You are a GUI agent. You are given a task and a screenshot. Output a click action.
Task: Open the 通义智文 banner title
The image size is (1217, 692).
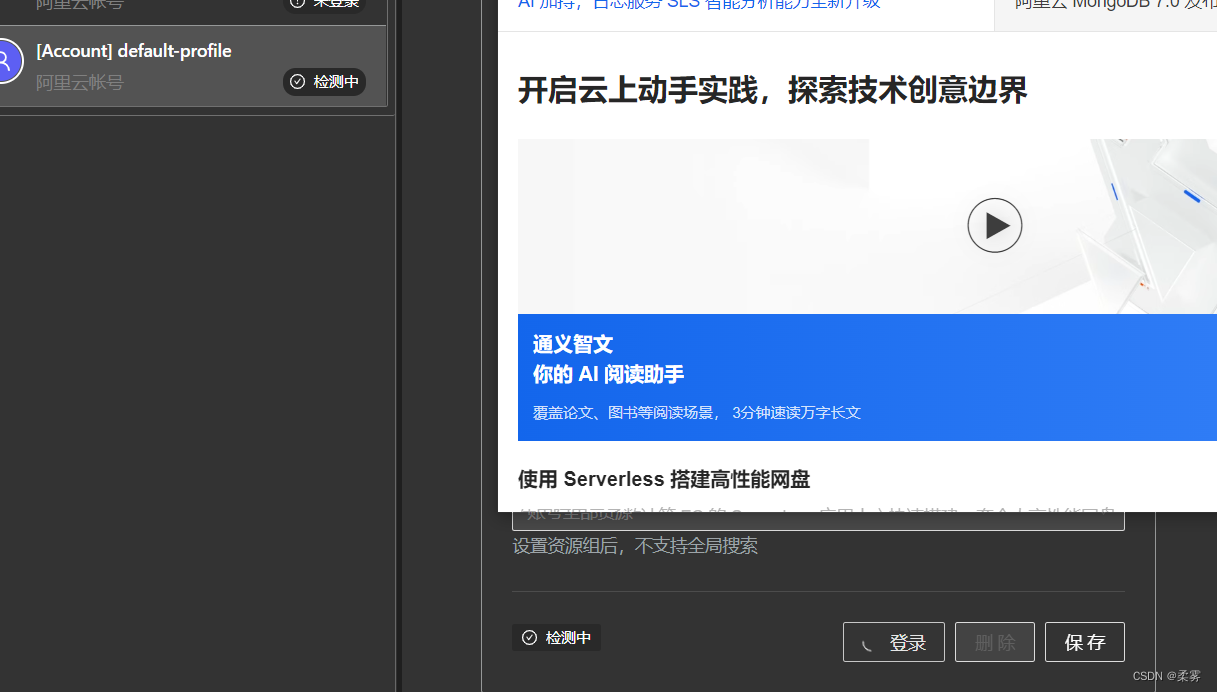(x=573, y=344)
